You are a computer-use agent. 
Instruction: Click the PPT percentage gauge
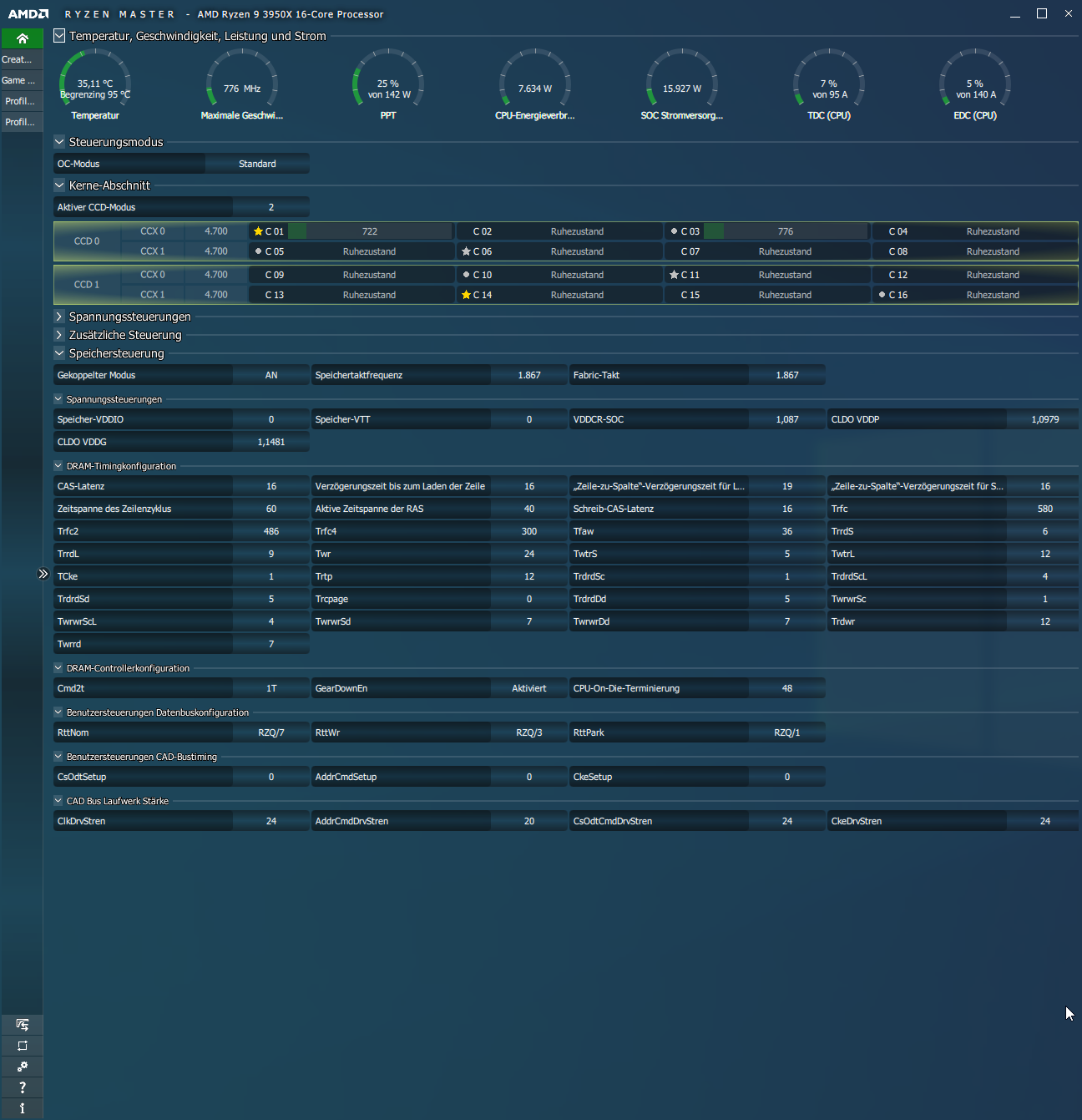(x=388, y=84)
